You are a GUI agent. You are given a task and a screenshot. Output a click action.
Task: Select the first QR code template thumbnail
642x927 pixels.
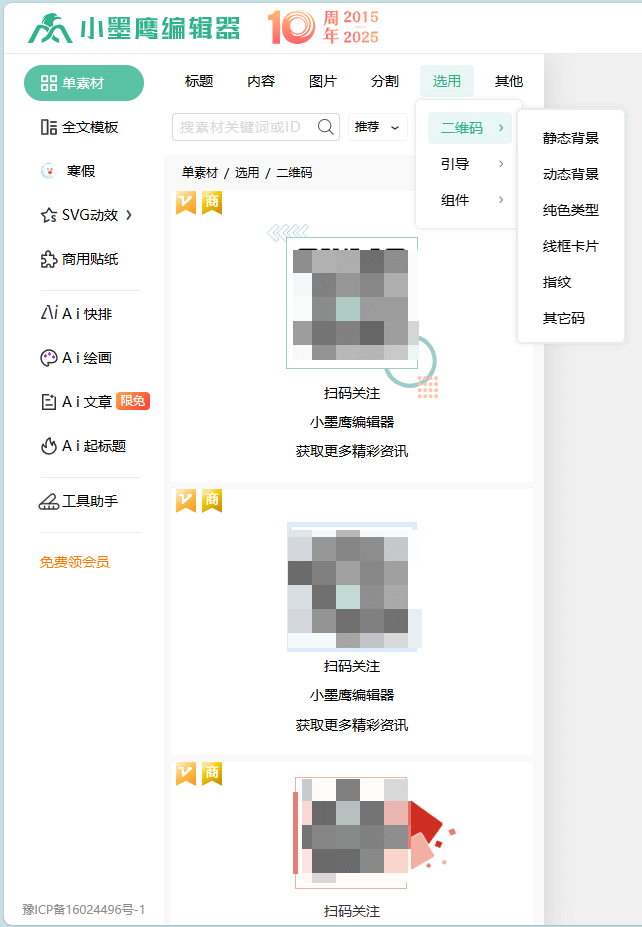click(x=352, y=303)
